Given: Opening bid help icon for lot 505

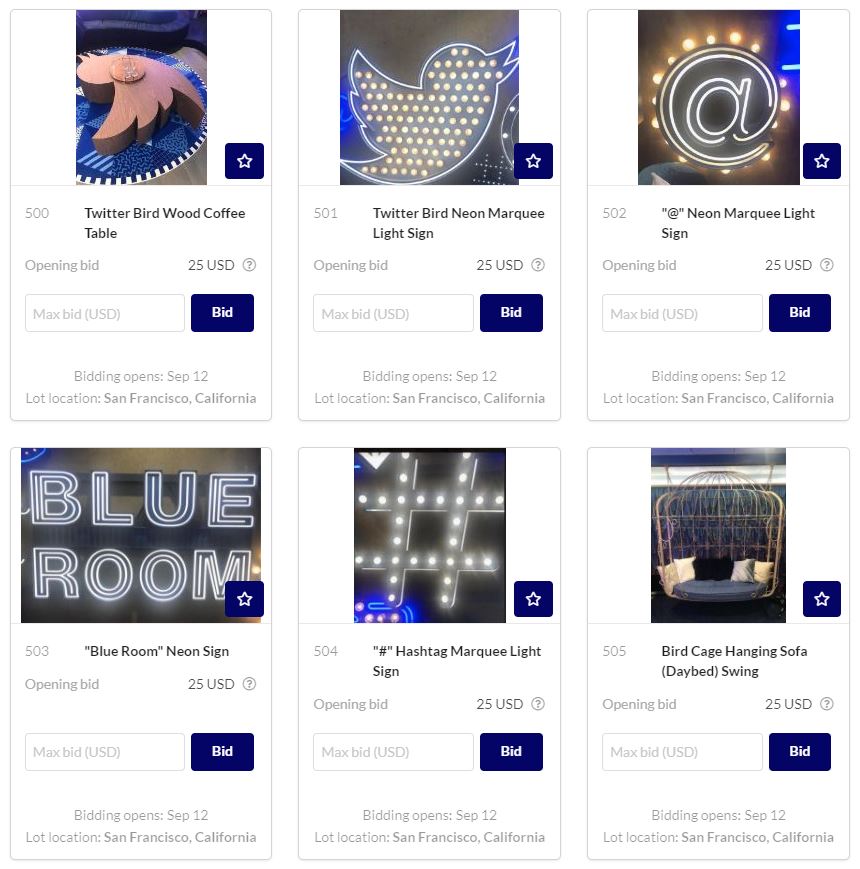Looking at the screenshot, I should click(x=827, y=704).
